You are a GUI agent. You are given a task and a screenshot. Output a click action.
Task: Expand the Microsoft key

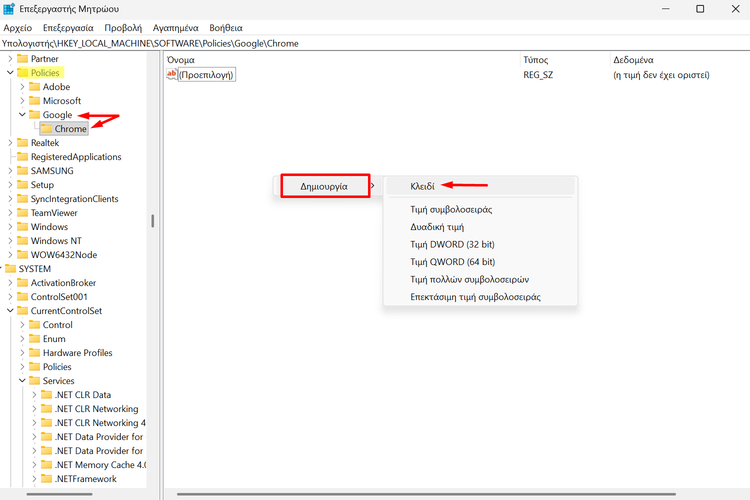click(x=22, y=101)
